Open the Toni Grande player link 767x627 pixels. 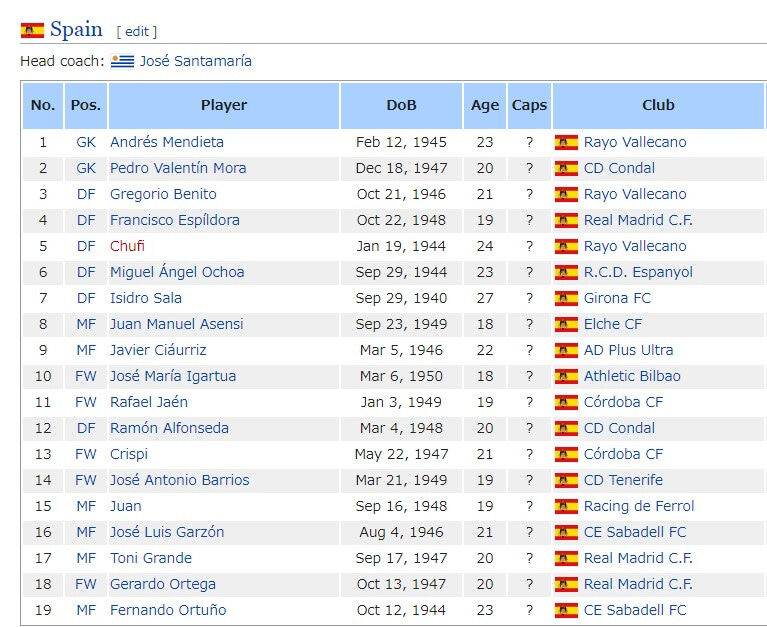[x=151, y=558]
